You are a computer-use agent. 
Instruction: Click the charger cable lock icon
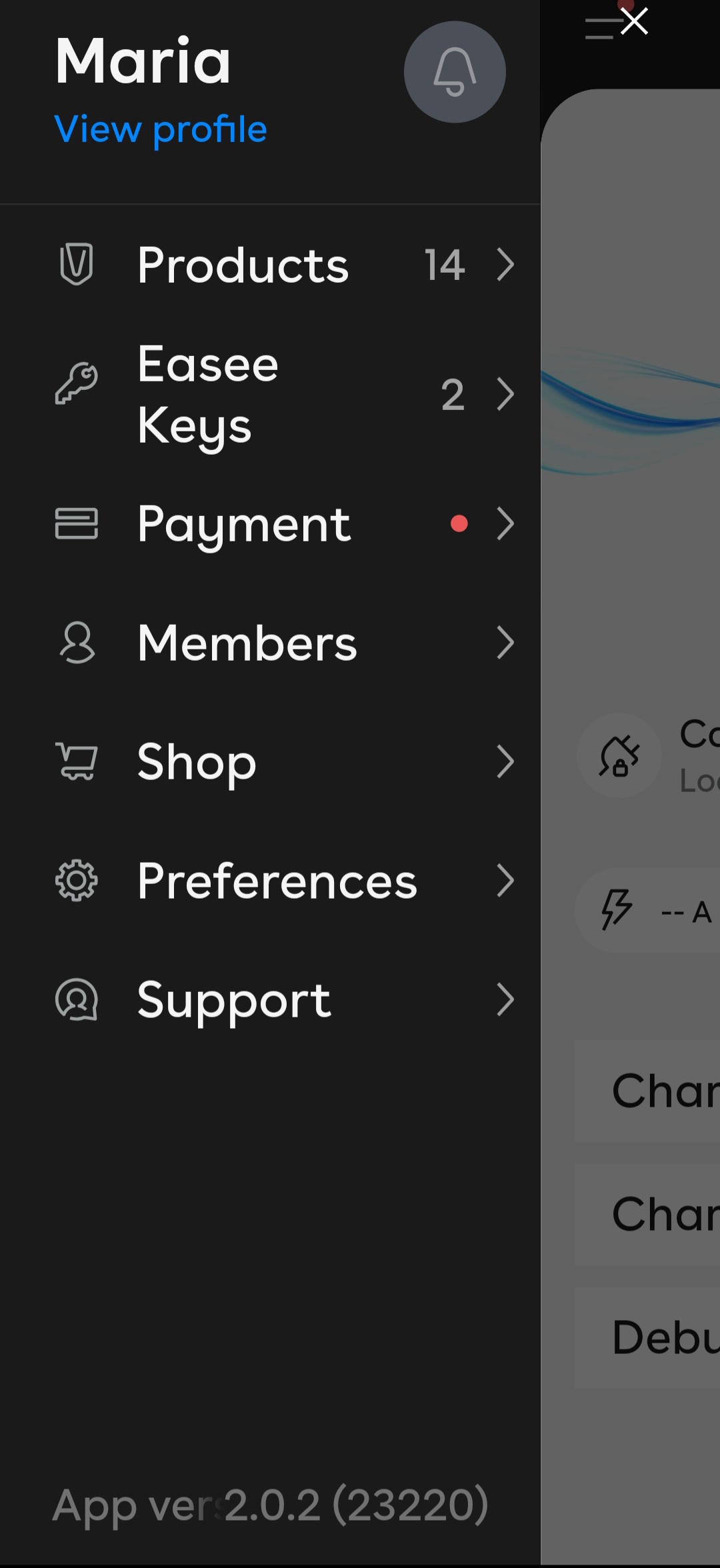pos(619,756)
